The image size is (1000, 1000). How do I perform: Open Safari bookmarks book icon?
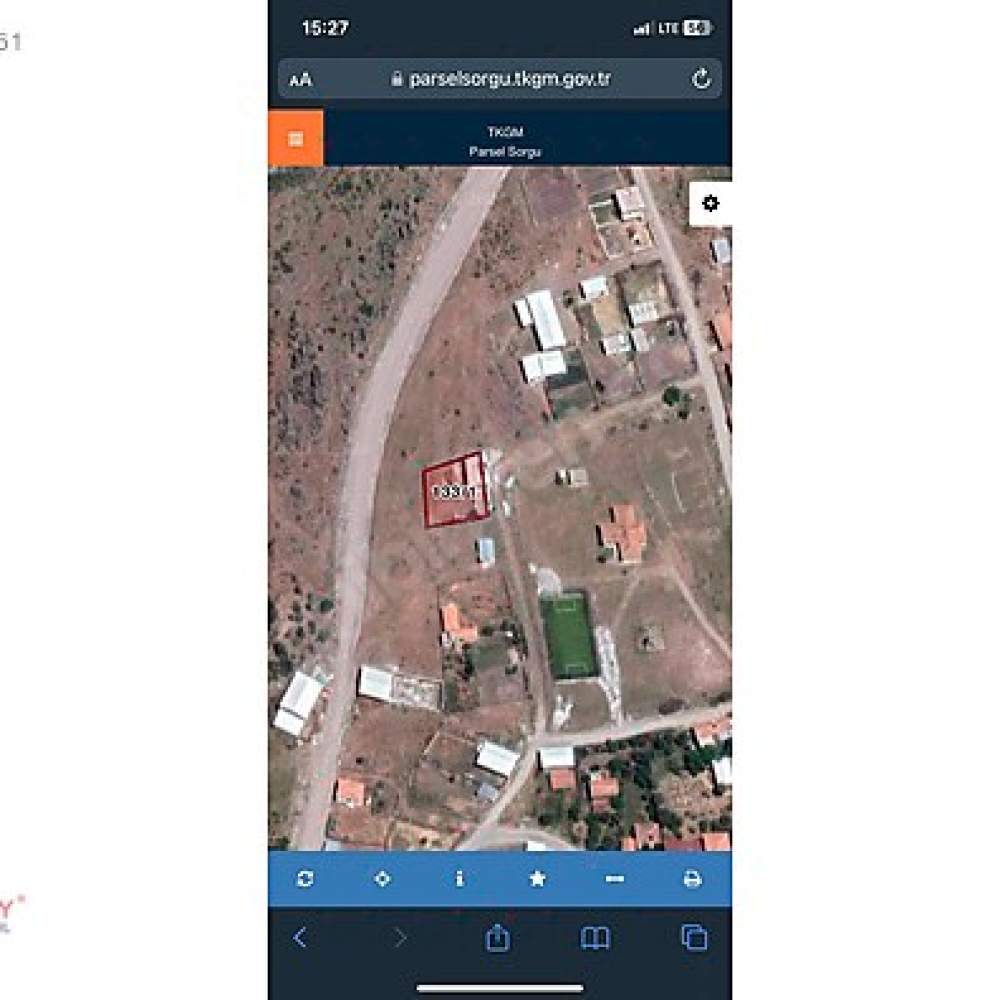pos(595,938)
